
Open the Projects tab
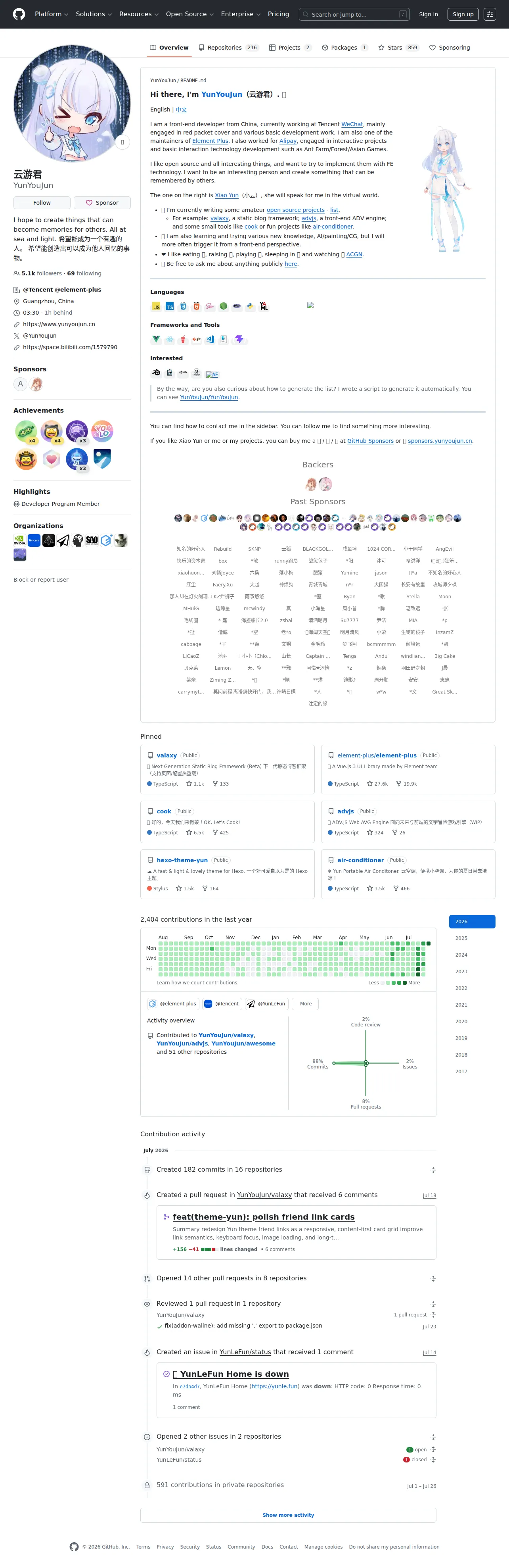coord(290,48)
